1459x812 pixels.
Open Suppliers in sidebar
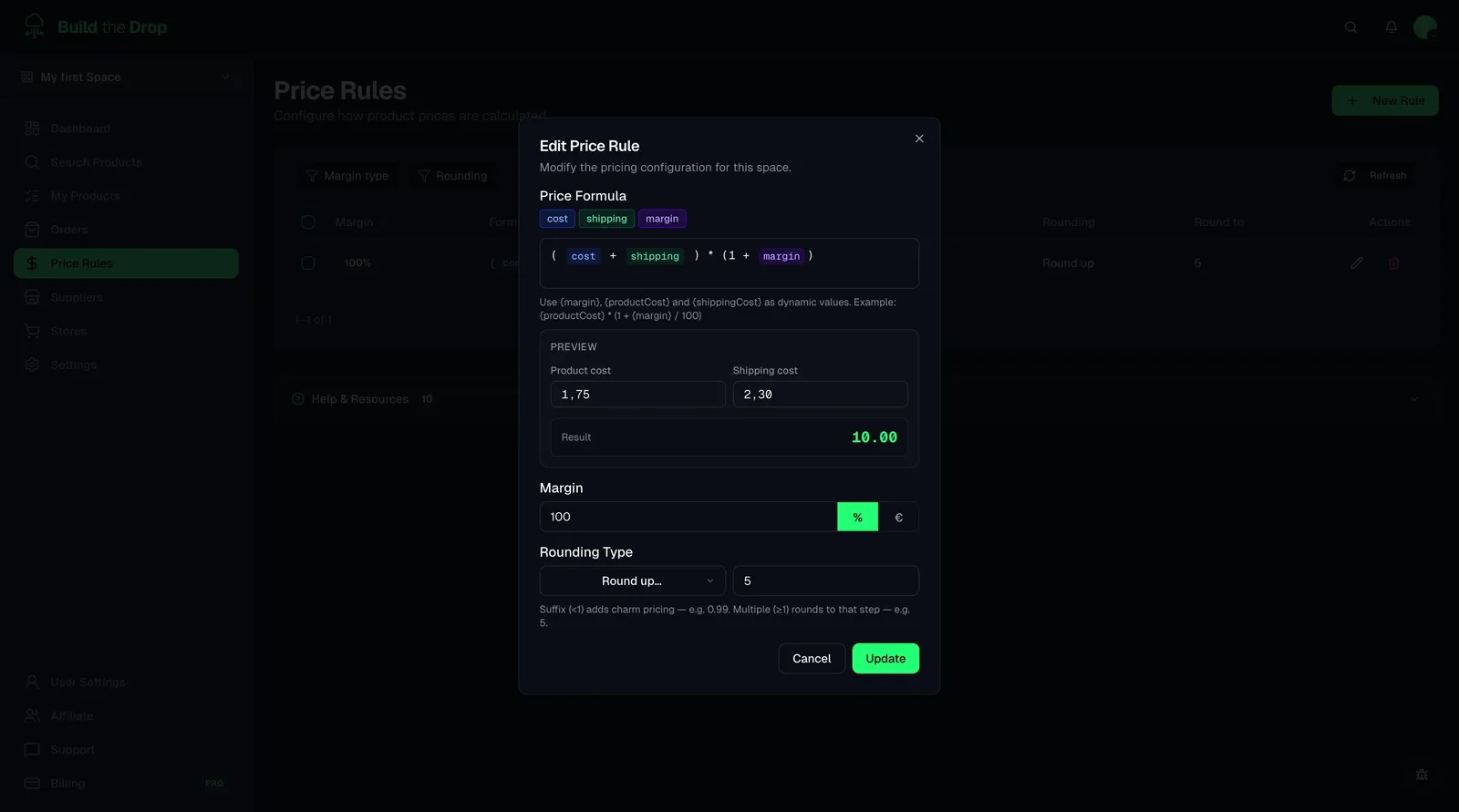[126, 297]
